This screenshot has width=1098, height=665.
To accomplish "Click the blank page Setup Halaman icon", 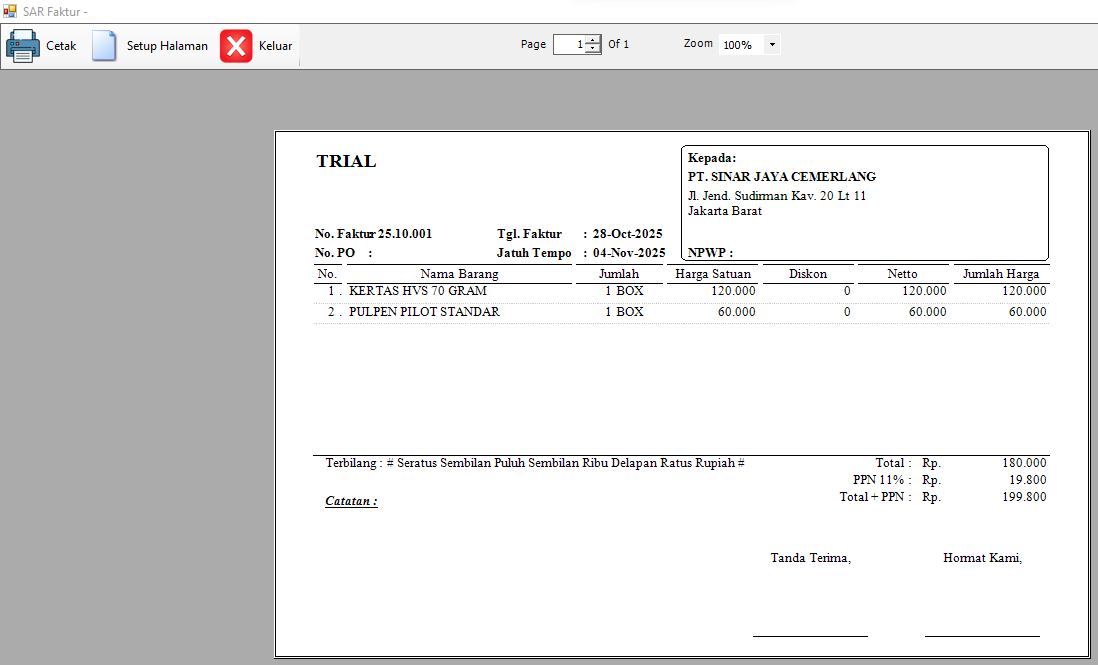I will point(104,46).
